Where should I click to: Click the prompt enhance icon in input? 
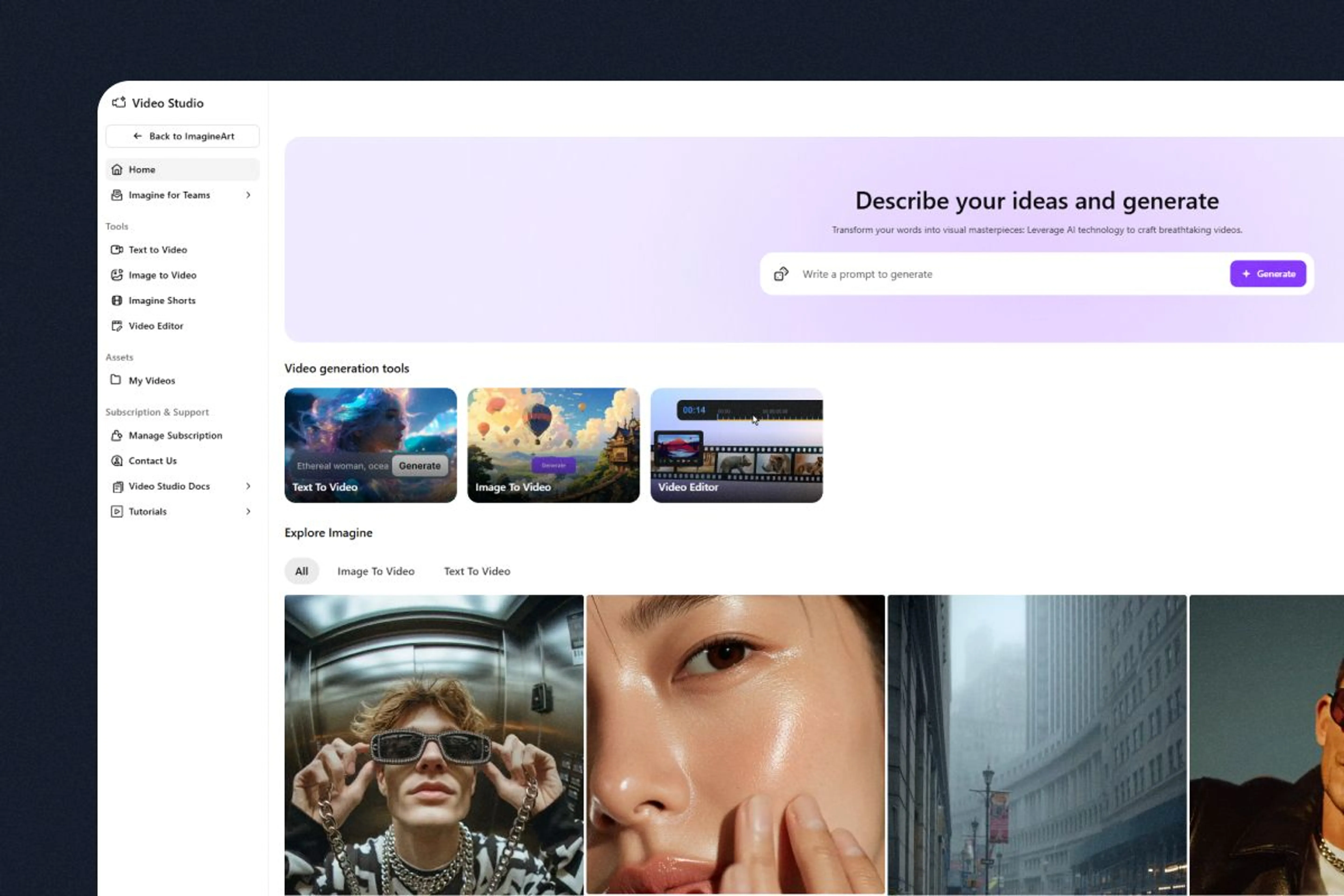781,274
